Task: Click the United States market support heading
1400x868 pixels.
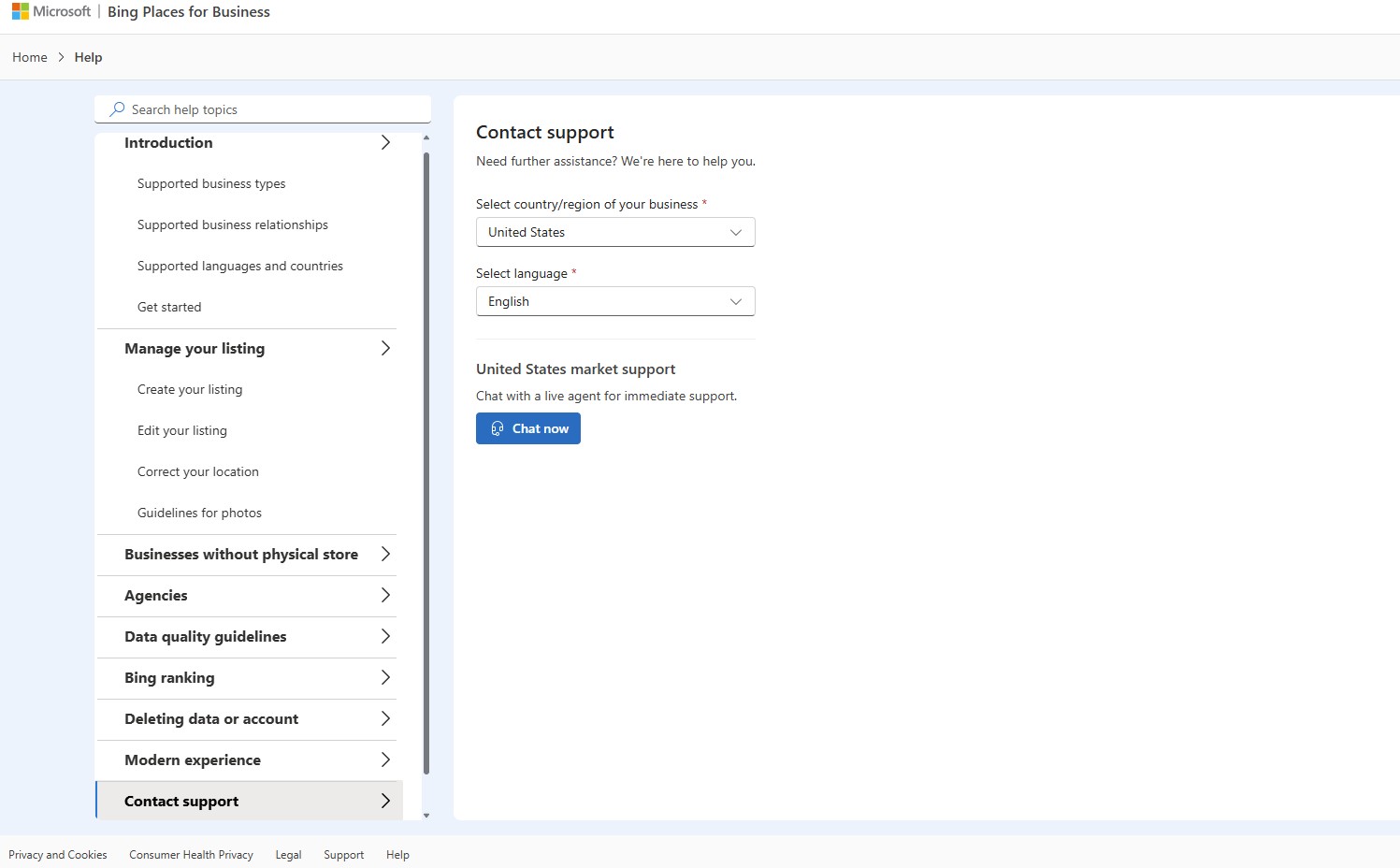Action: pyautogui.click(x=576, y=369)
